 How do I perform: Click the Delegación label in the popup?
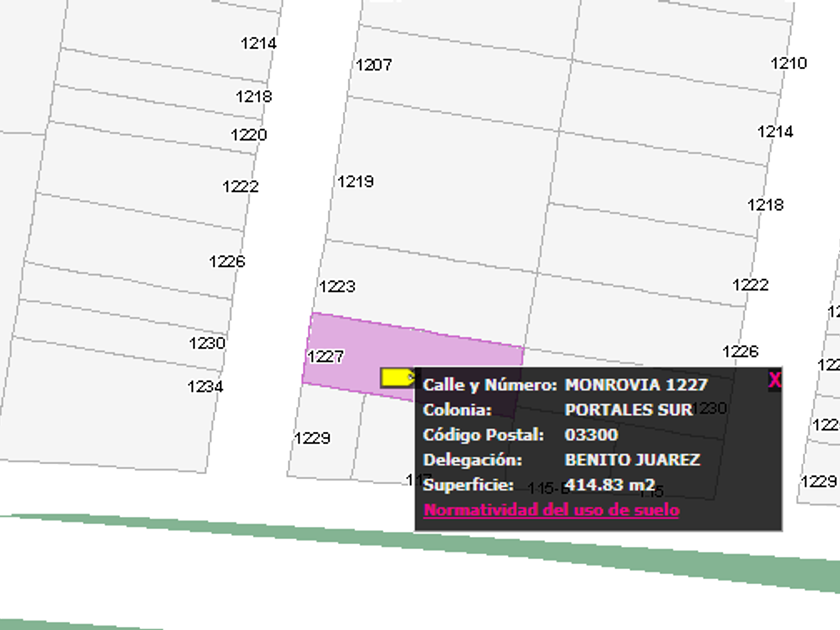pos(472,460)
